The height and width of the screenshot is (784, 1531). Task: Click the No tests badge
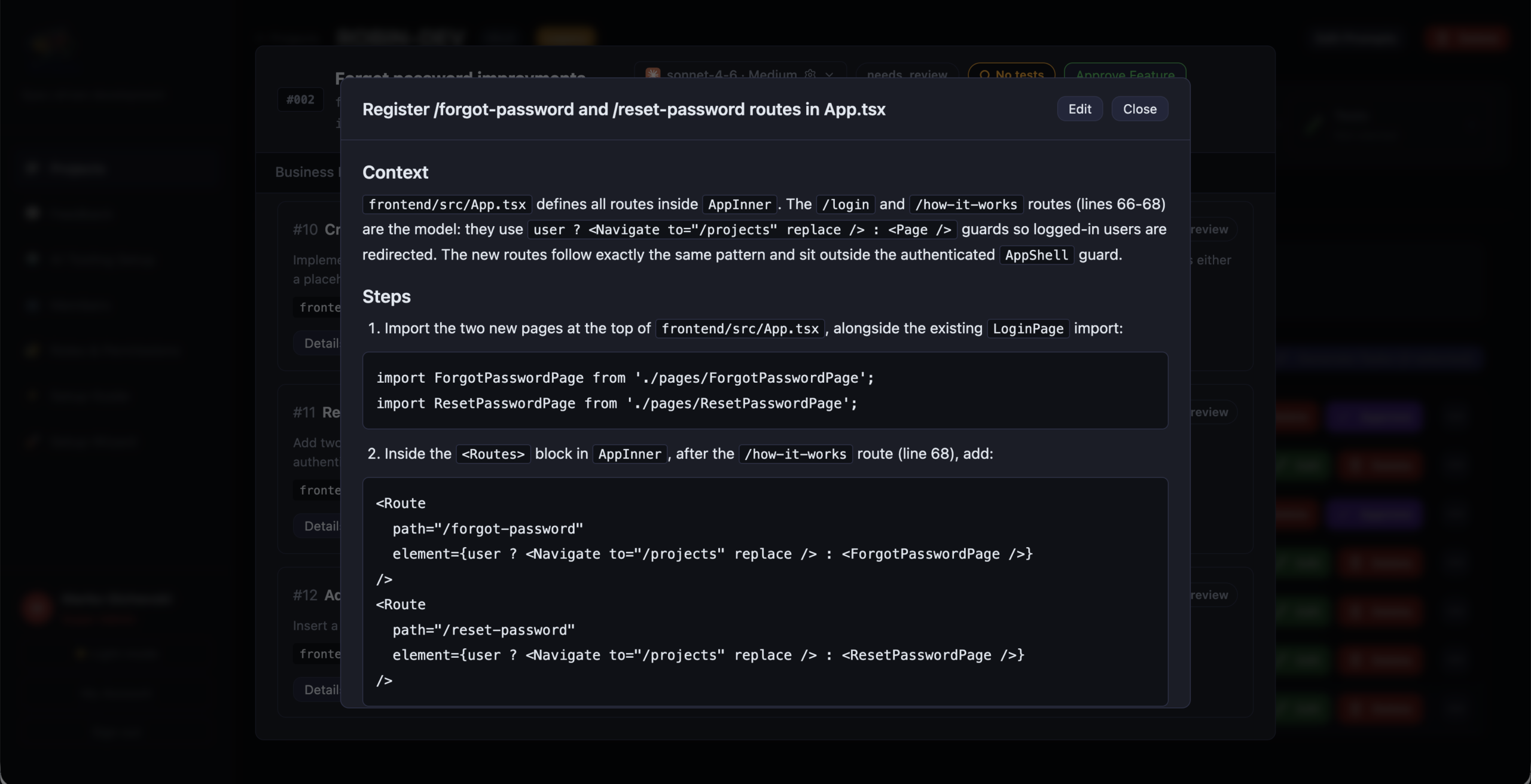point(1011,74)
